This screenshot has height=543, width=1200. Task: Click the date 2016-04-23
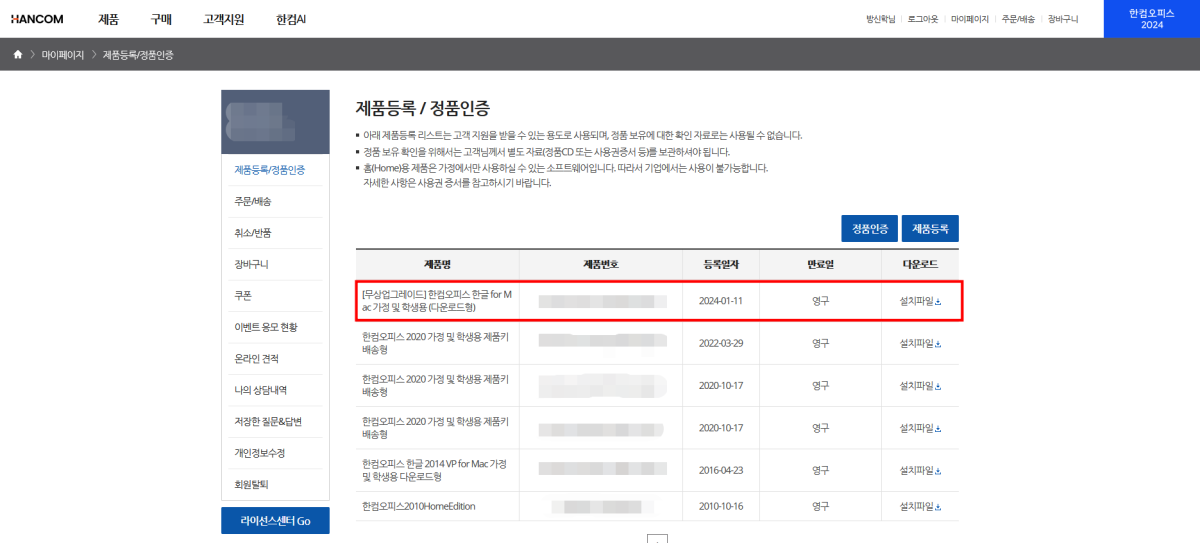(x=723, y=470)
